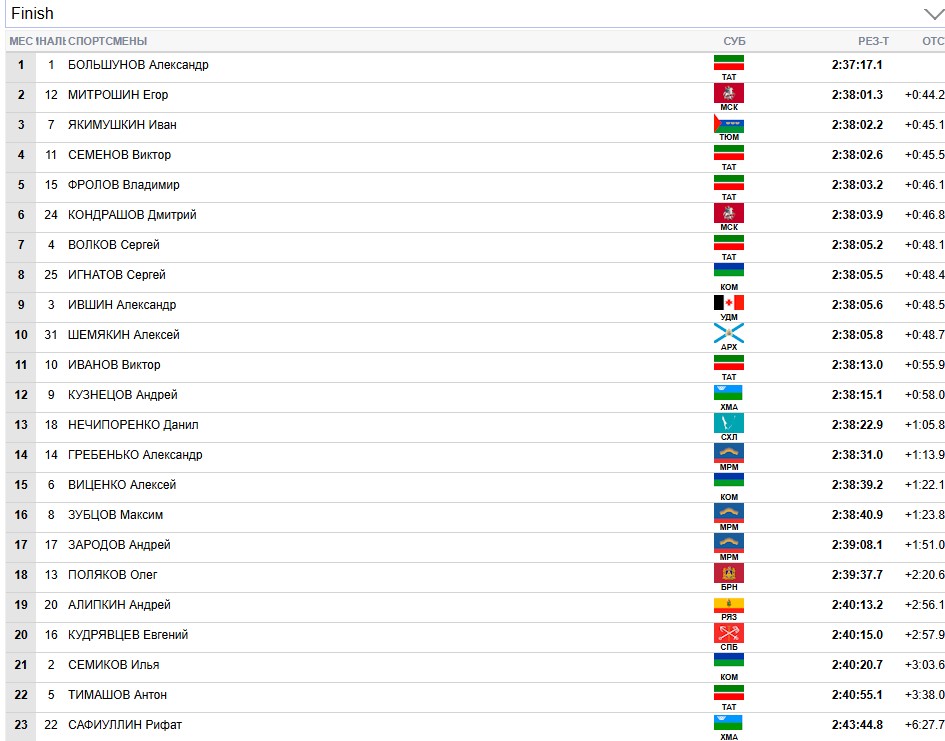Click the Finish section title
This screenshot has height=741, width=945.
(33, 14)
